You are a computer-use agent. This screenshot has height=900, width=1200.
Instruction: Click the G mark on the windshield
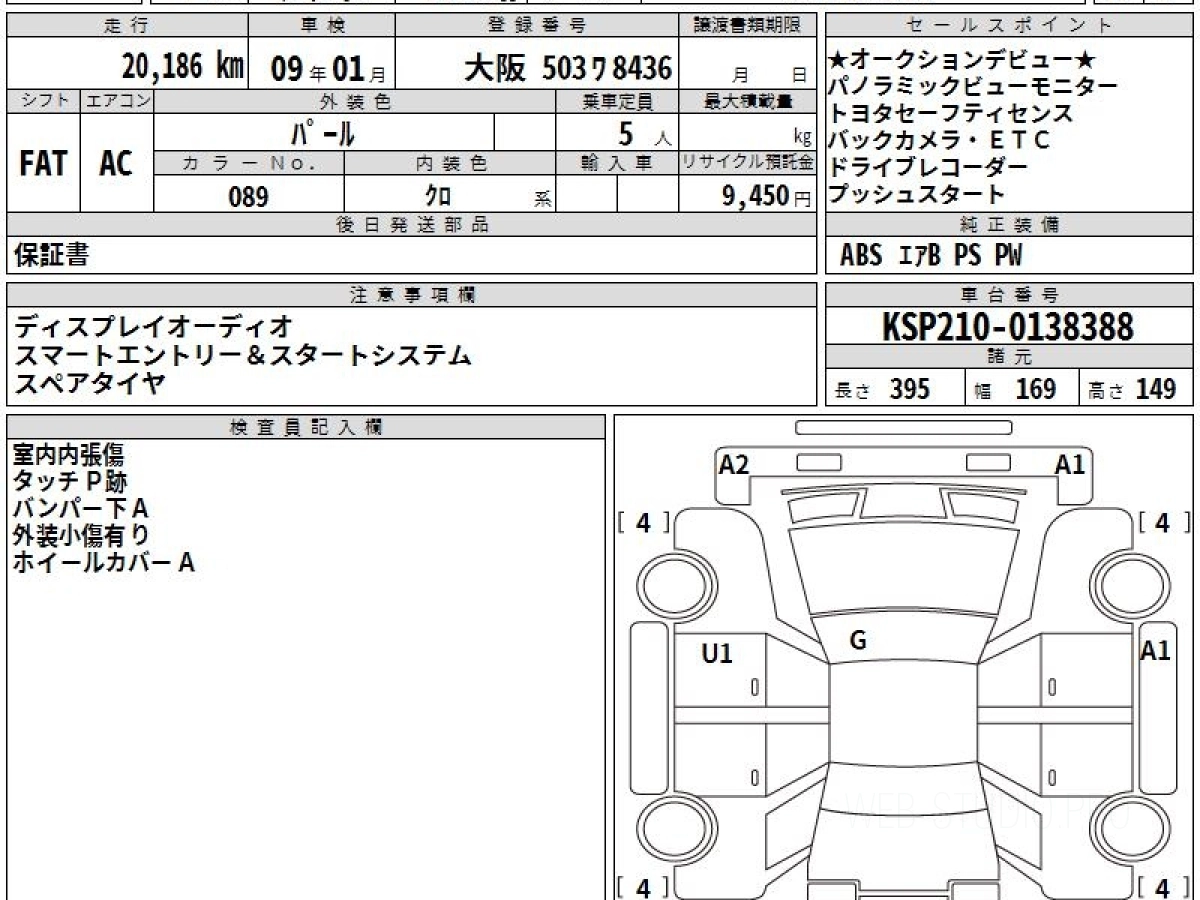857,641
